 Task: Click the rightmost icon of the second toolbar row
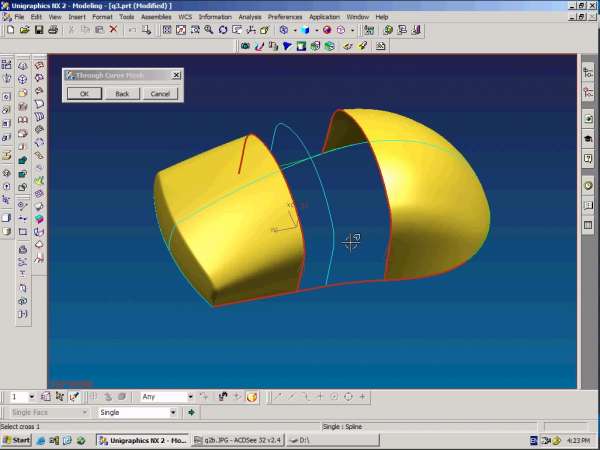[x=380, y=46]
